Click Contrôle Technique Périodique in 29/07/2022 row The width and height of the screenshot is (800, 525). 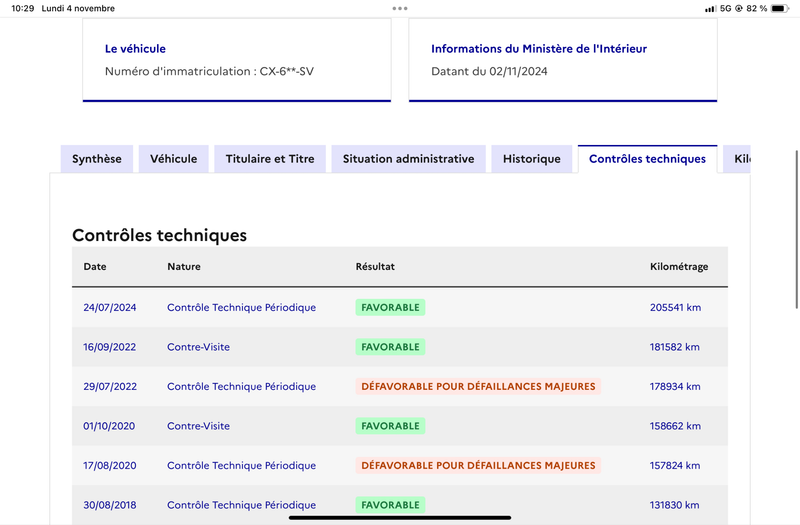click(x=241, y=386)
